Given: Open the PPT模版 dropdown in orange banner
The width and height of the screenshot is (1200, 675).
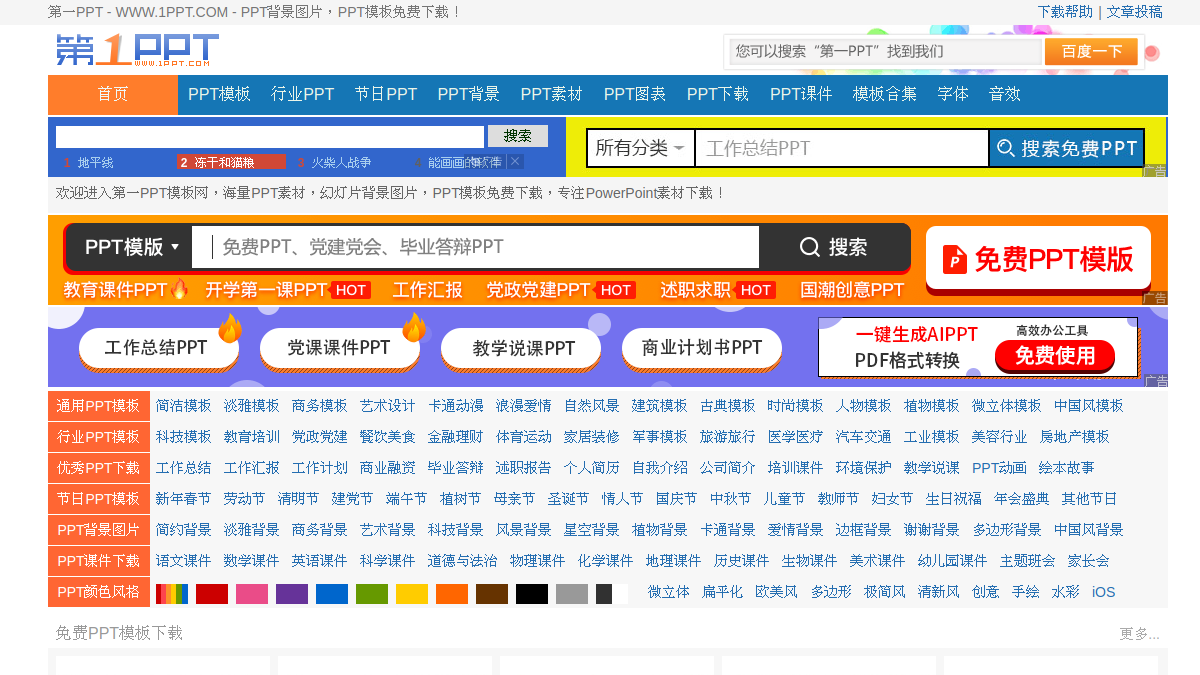Looking at the screenshot, I should tap(130, 247).
